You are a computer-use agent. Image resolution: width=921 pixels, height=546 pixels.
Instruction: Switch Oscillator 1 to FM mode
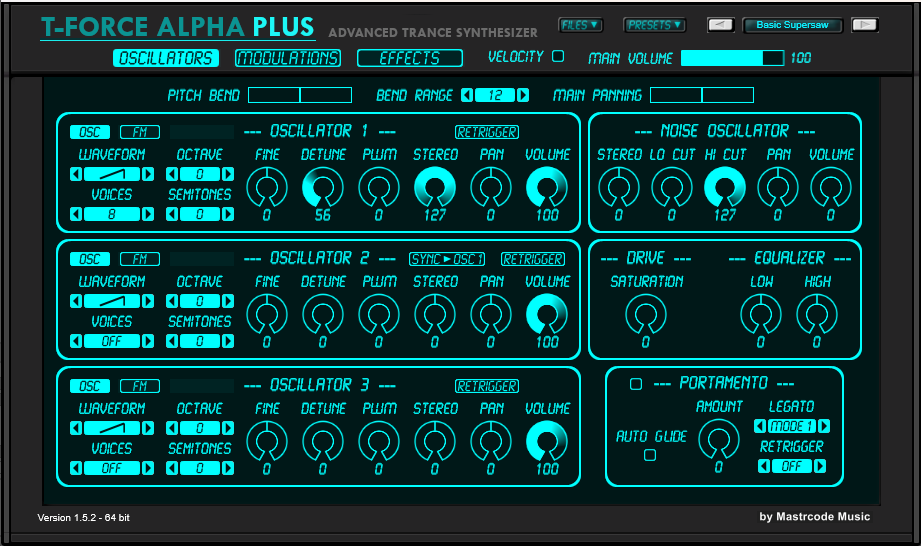(140, 132)
